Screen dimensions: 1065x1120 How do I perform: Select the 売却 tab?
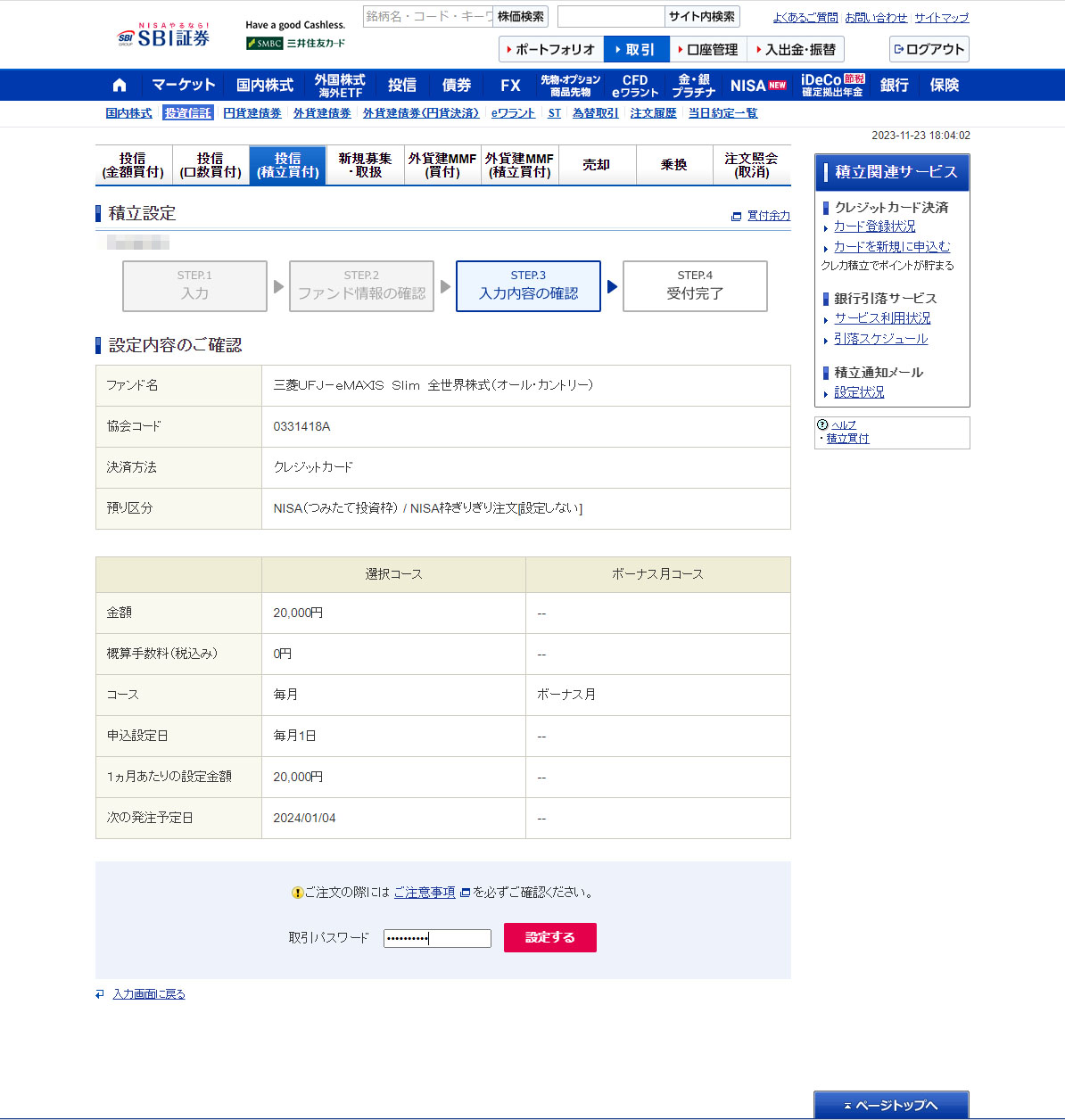click(597, 165)
